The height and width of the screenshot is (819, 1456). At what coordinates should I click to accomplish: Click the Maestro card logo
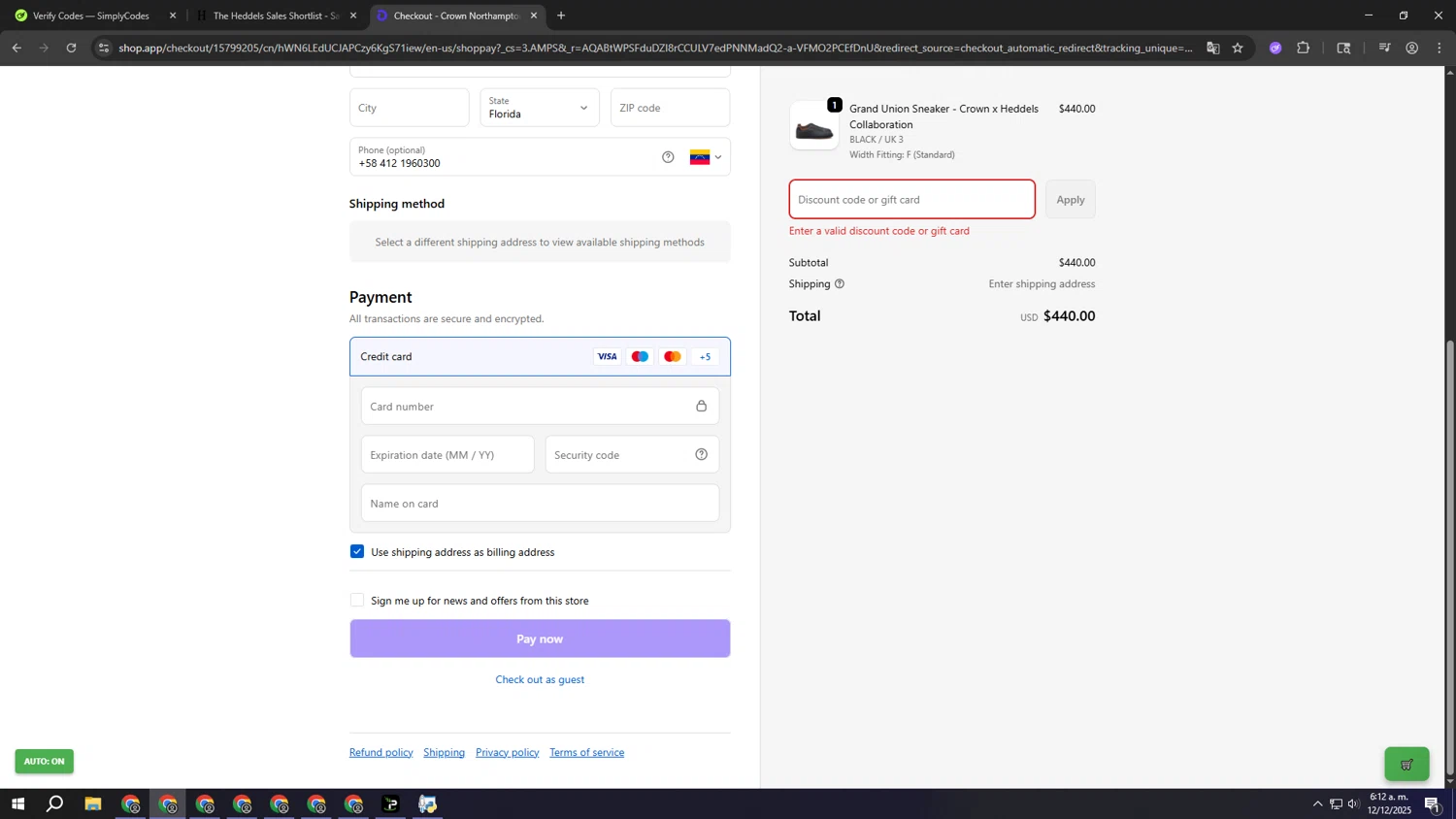640,357
